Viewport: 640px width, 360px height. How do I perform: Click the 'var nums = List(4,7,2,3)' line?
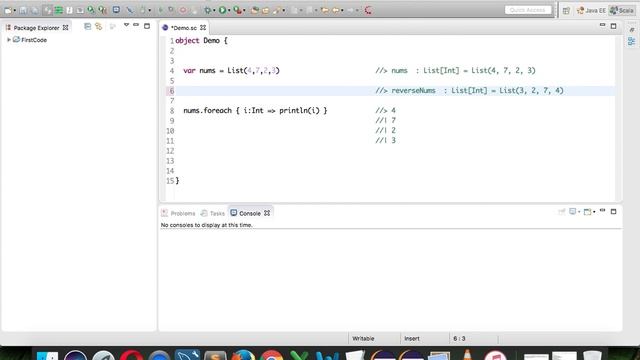pyautogui.click(x=231, y=71)
